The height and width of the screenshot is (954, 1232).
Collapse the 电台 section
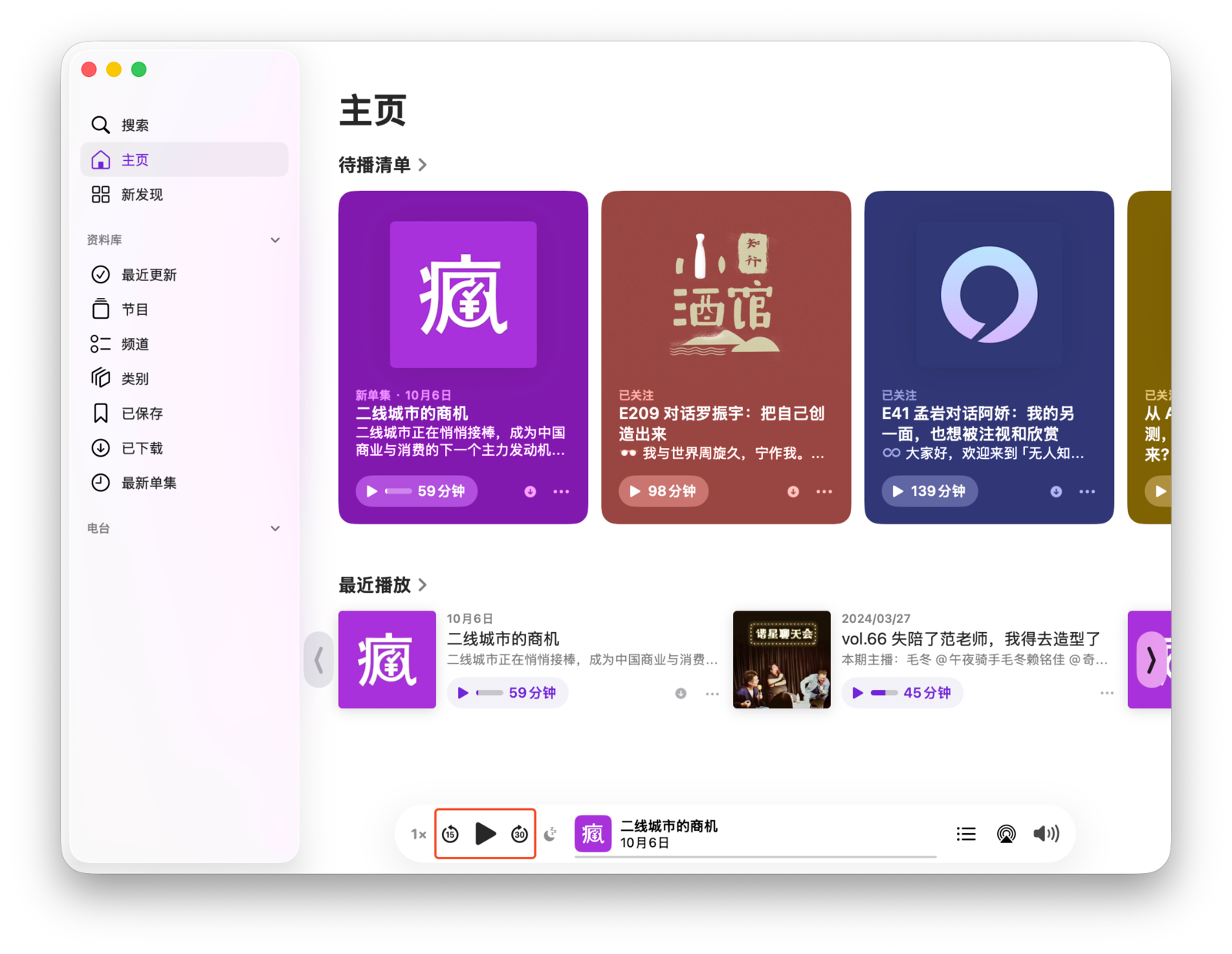coord(275,528)
